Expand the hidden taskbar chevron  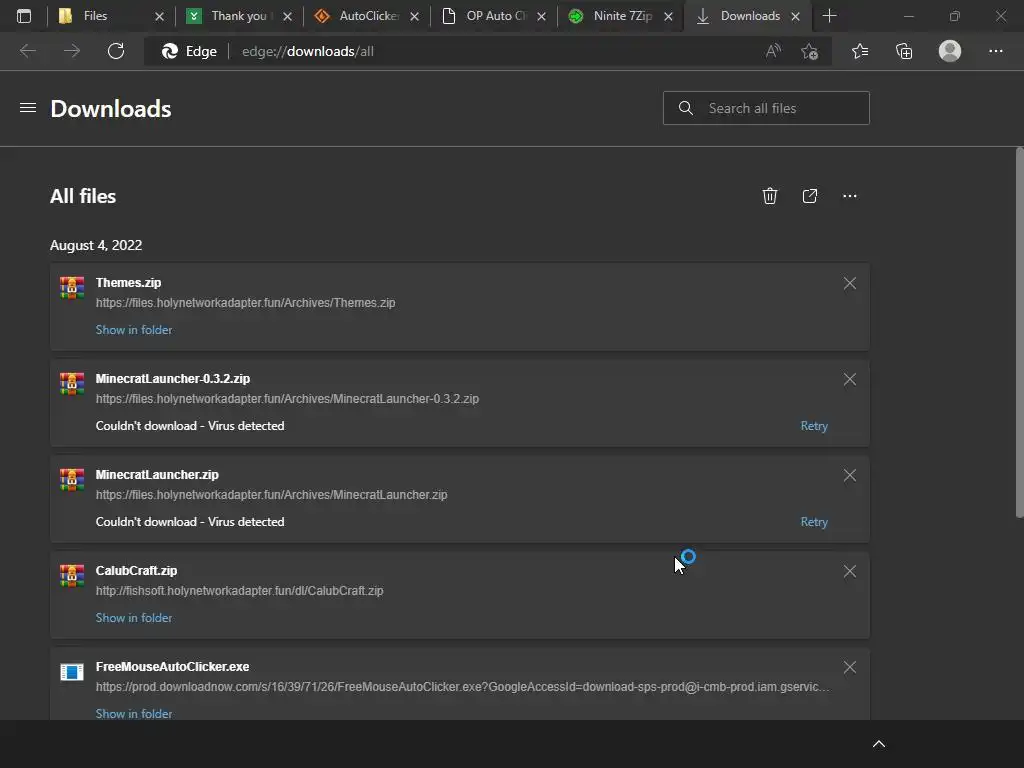coord(879,744)
